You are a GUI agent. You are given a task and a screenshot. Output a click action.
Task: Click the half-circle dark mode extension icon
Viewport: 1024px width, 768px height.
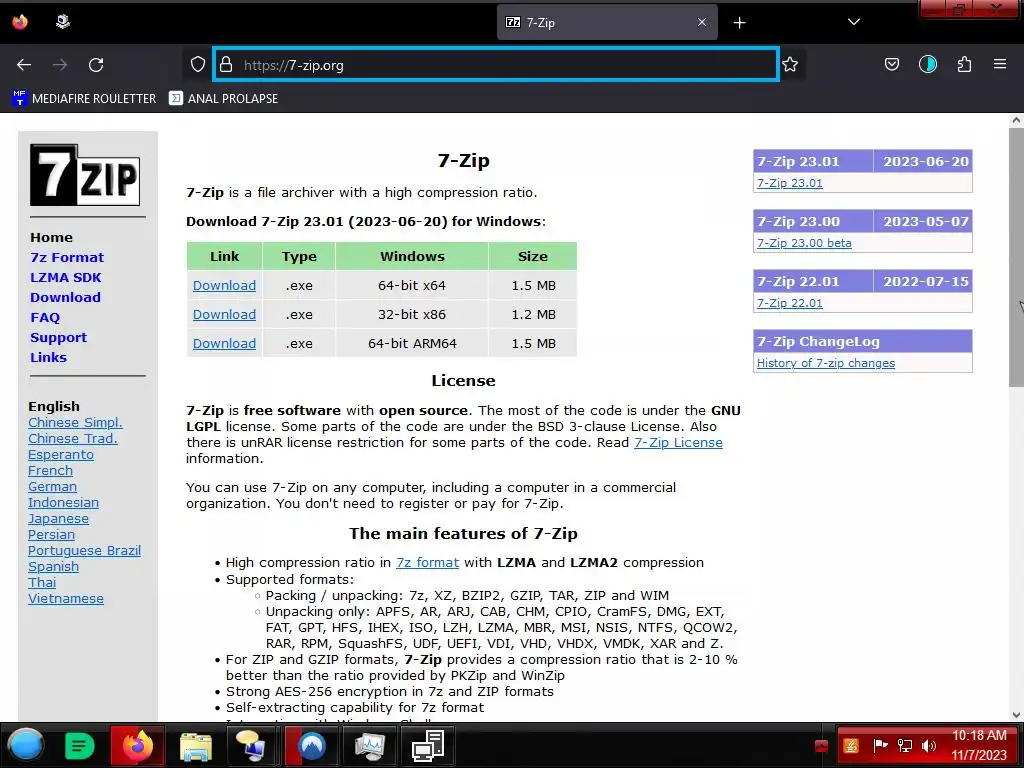[927, 64]
